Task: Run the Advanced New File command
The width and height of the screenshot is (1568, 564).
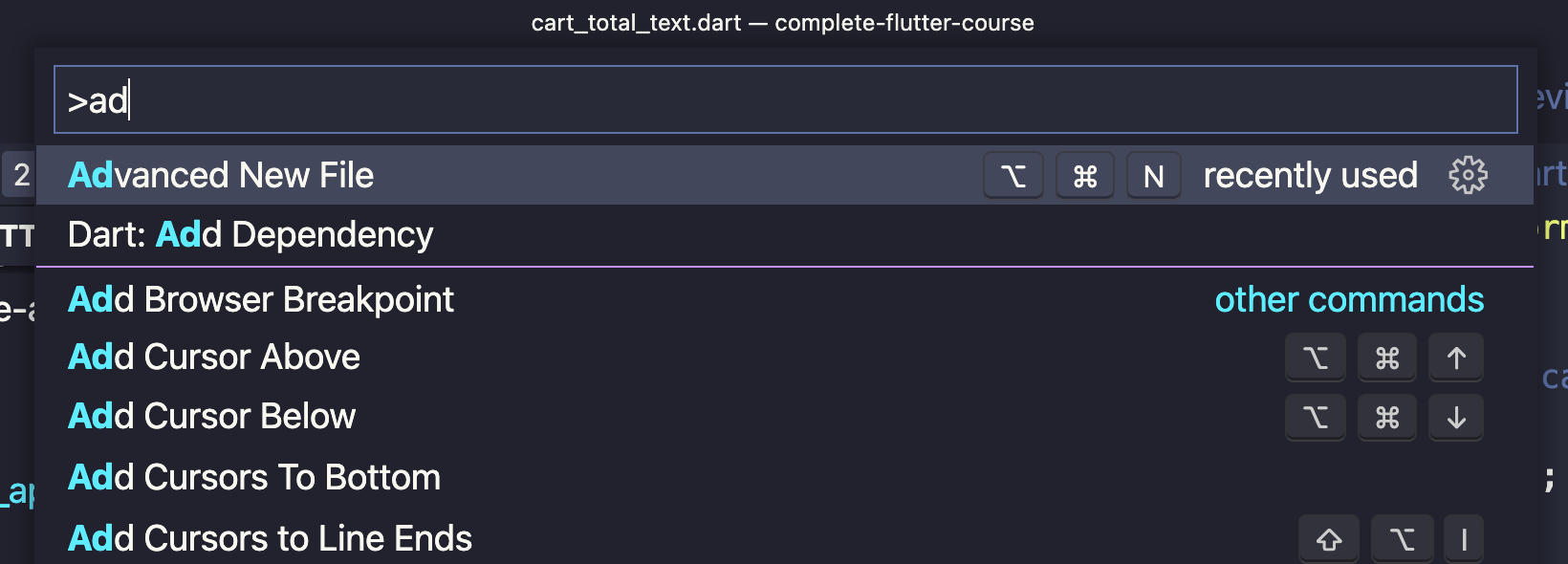Action: click(x=221, y=176)
